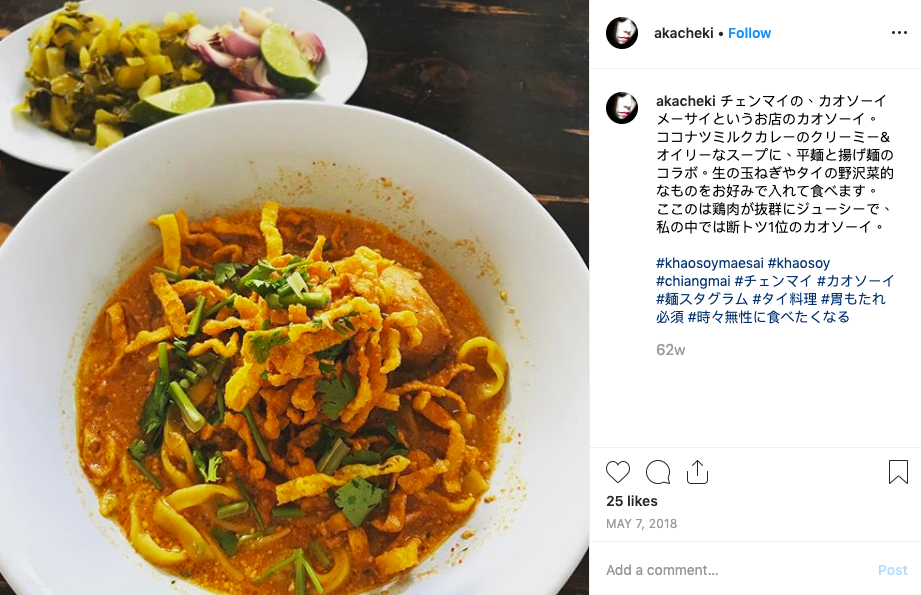Open the #麺スタグラム hashtag
Screen dimensions: 921x595
(x=702, y=299)
